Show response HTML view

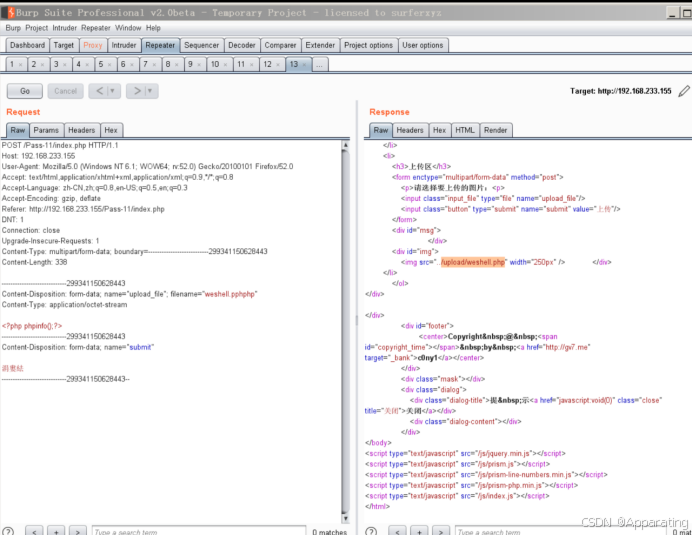coord(465,130)
